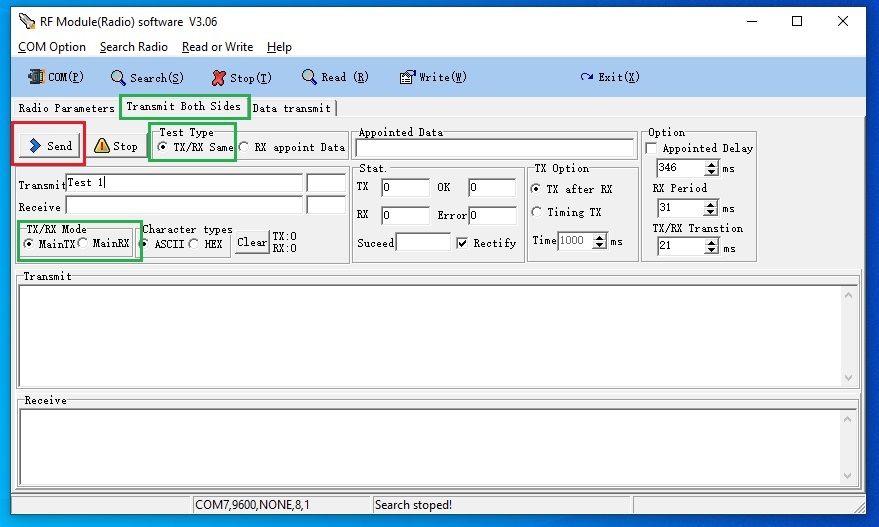Increase the TX/RX Transtion value
The height and width of the screenshot is (527, 879).
coord(711,242)
